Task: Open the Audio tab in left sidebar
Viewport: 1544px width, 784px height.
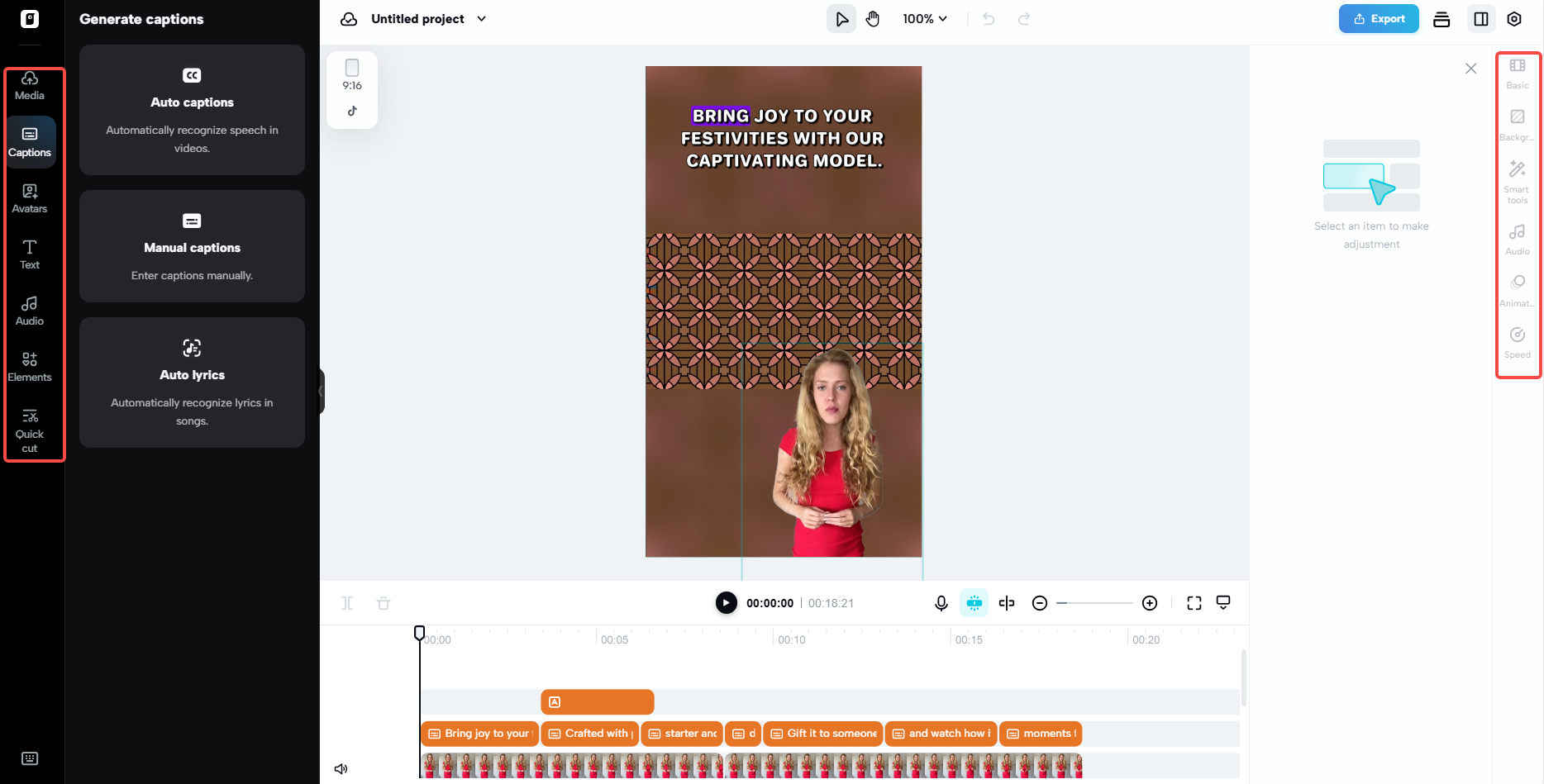Action: click(30, 311)
